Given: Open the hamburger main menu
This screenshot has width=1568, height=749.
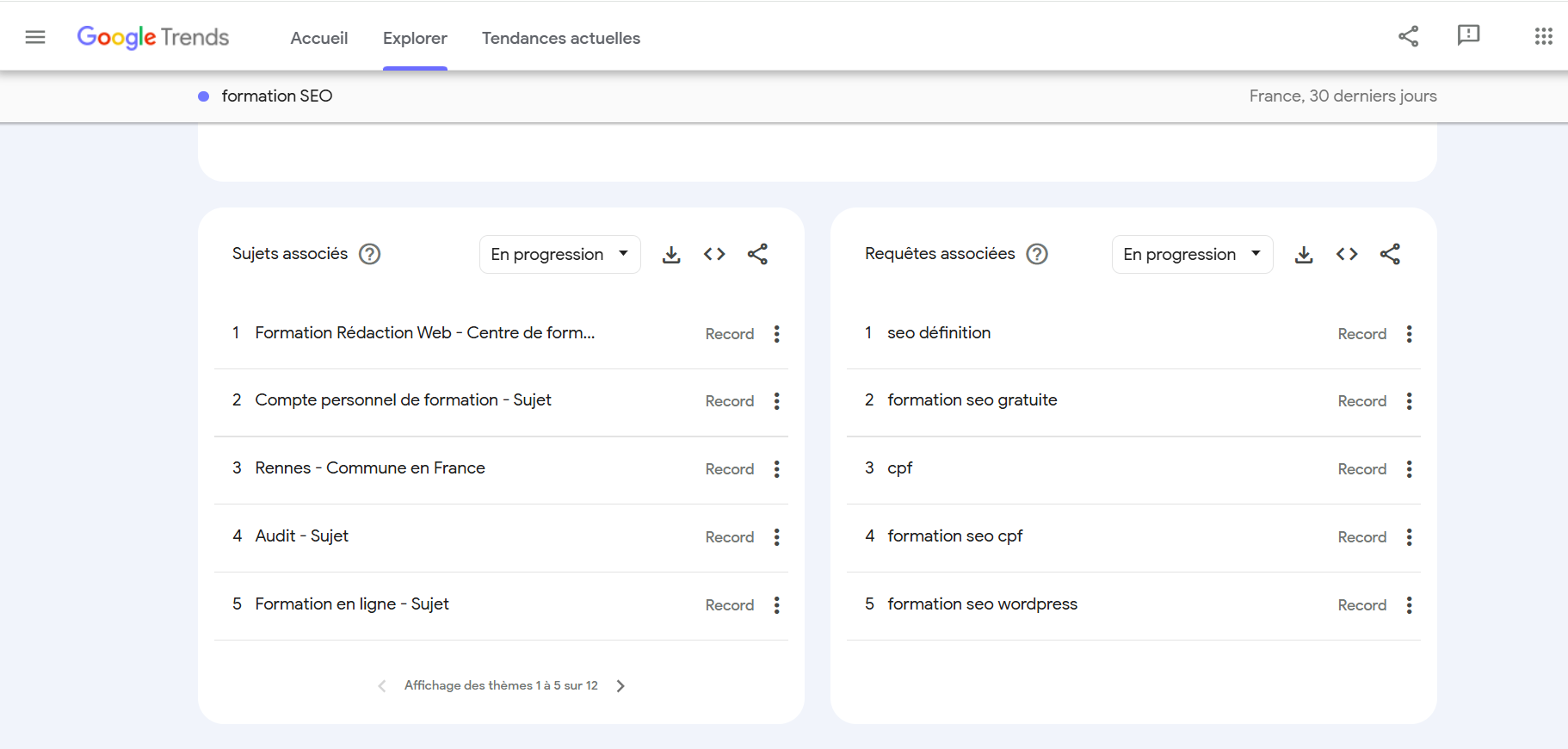Looking at the screenshot, I should [x=35, y=37].
